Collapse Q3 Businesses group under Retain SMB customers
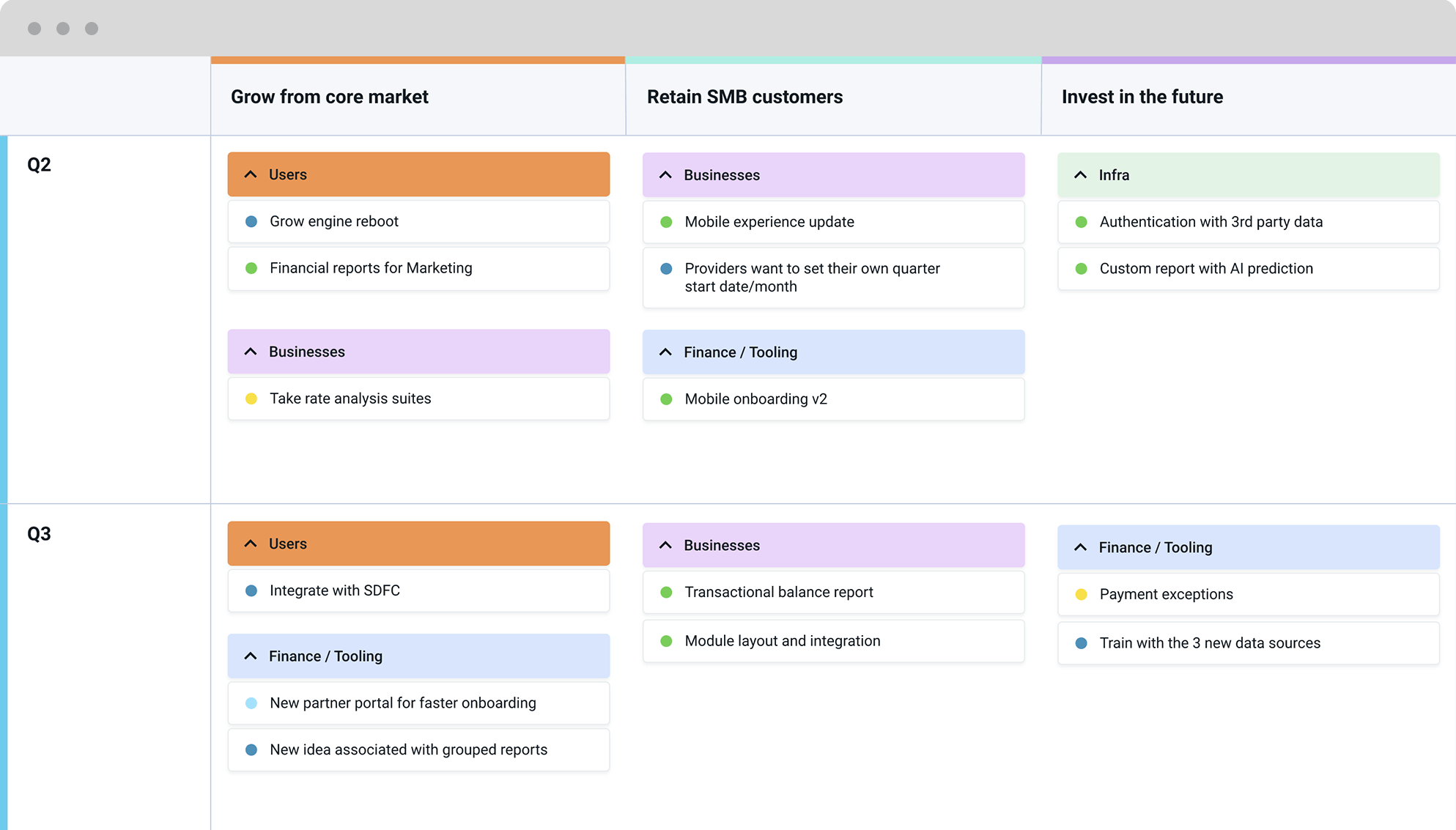Image resolution: width=1456 pixels, height=830 pixels. click(x=665, y=545)
